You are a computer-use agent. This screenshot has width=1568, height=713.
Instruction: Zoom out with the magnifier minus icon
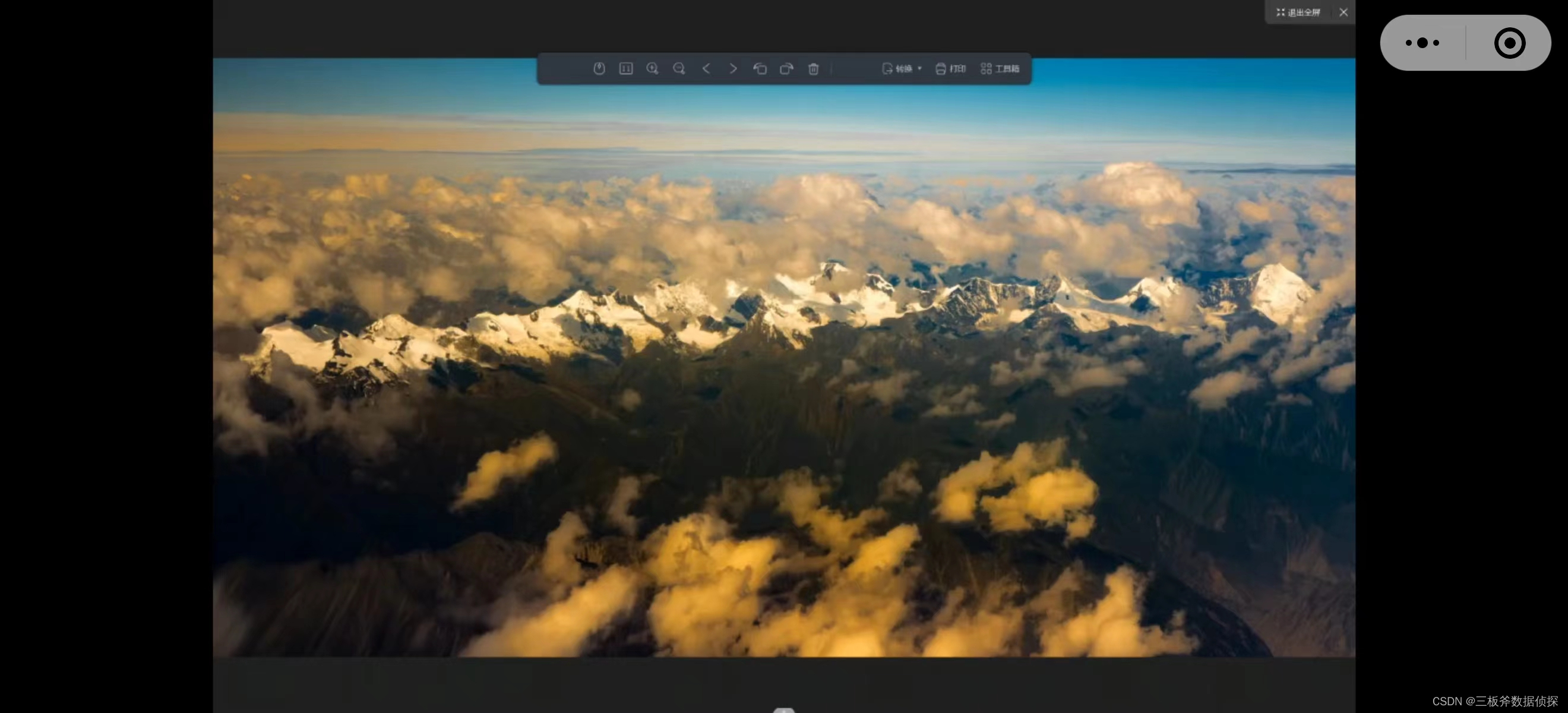pyautogui.click(x=679, y=68)
